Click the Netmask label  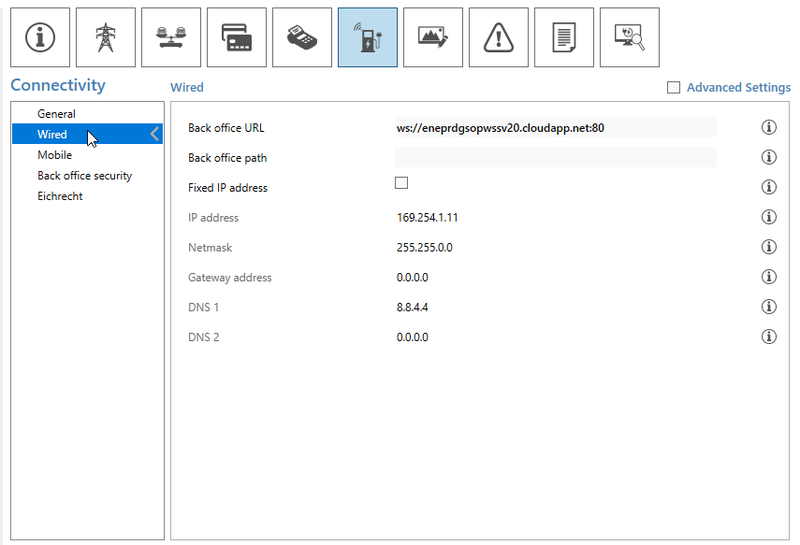[x=210, y=247]
